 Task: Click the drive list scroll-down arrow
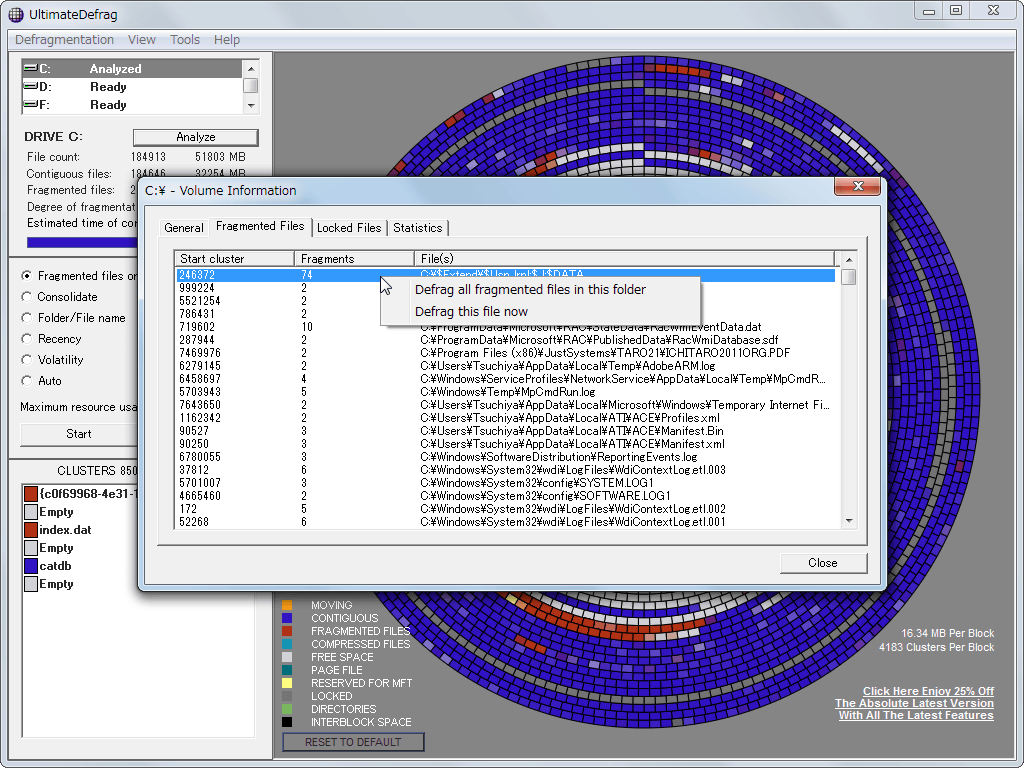[x=251, y=105]
